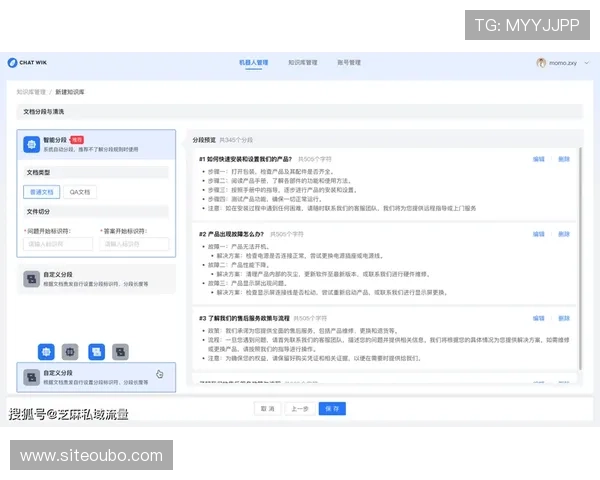Click the Chat Wiki logo icon

(12, 62)
